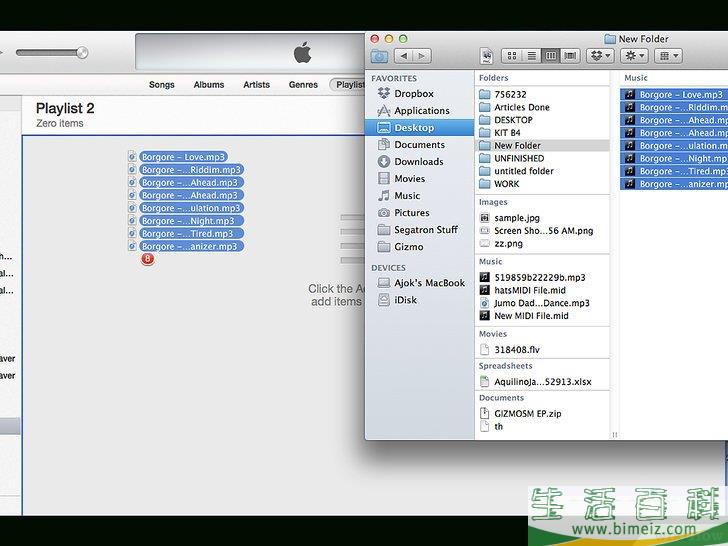The image size is (728, 546).
Task: Click the Finder back navigation arrow
Action: [x=403, y=56]
